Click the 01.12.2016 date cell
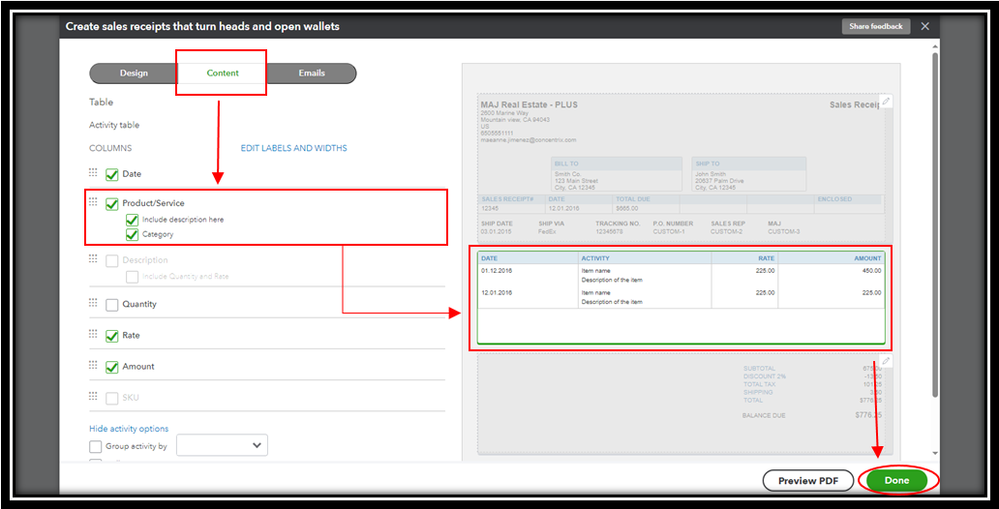The height and width of the screenshot is (509, 999). tap(496, 271)
